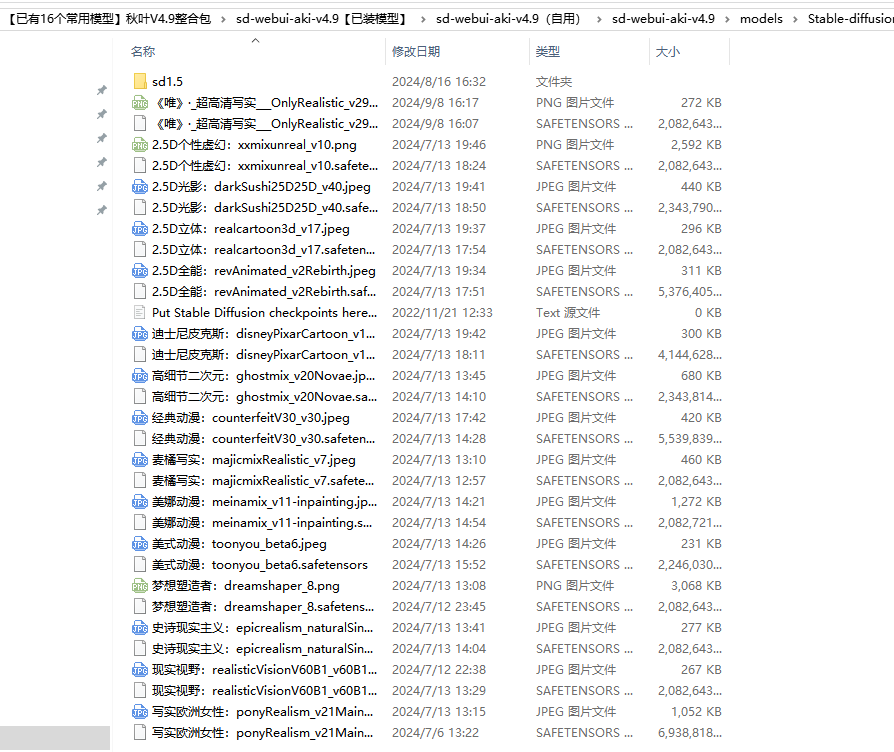Image resolution: width=894 pixels, height=752 pixels.
Task: Sort by the 大小 column header
Action: [668, 52]
